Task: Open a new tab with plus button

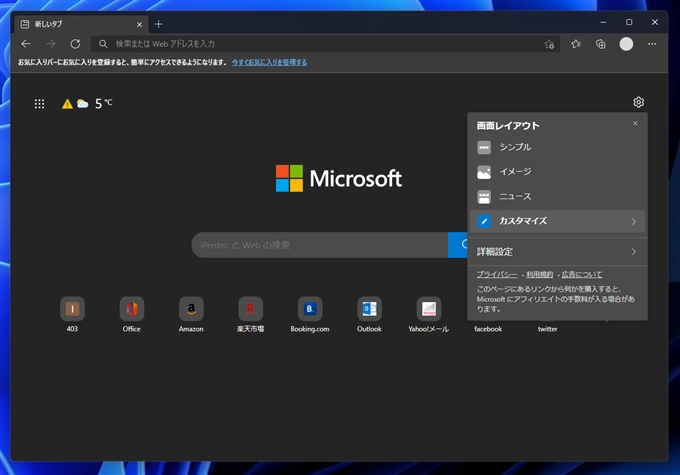Action: (159, 24)
